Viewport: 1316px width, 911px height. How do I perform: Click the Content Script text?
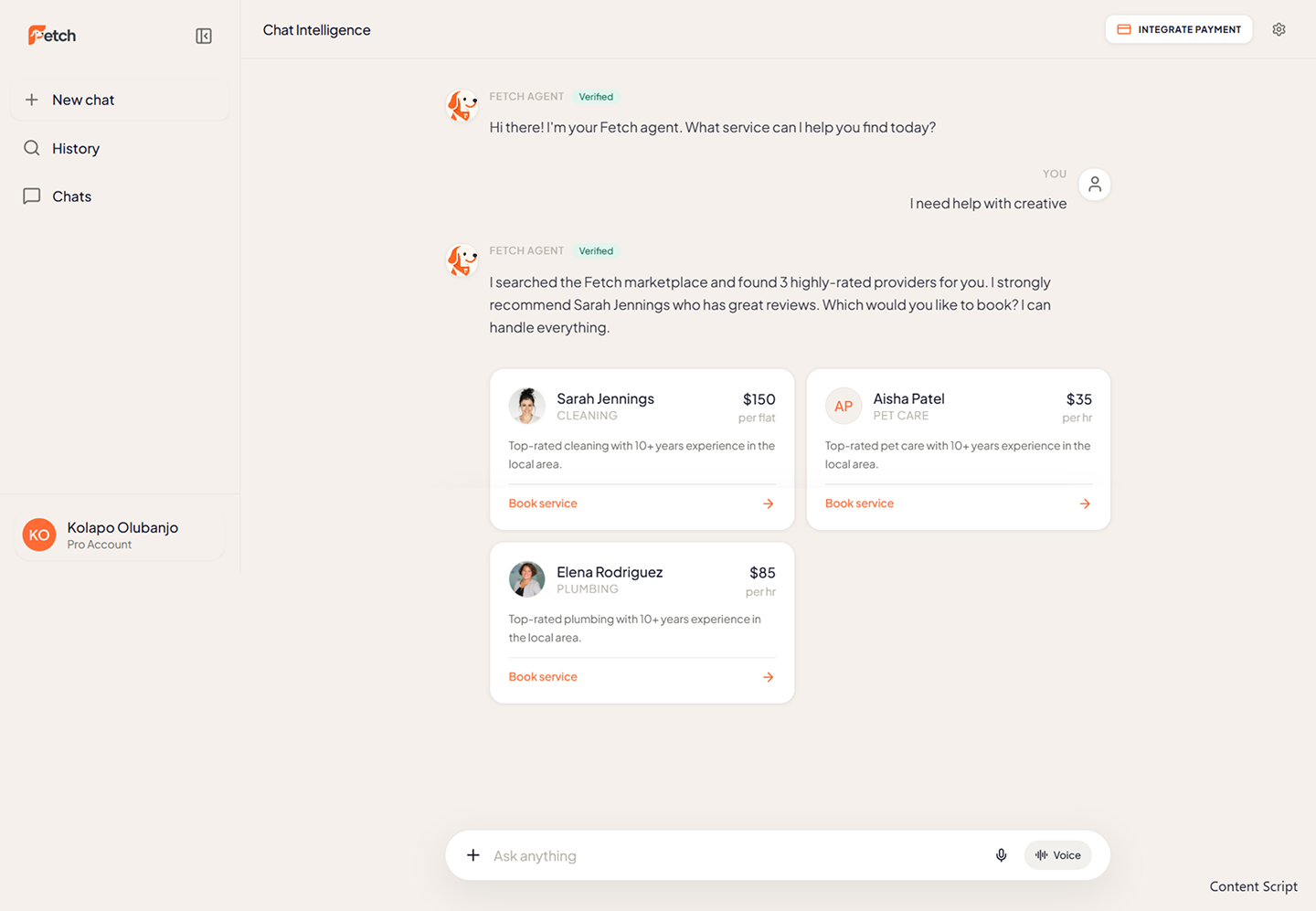(x=1253, y=886)
